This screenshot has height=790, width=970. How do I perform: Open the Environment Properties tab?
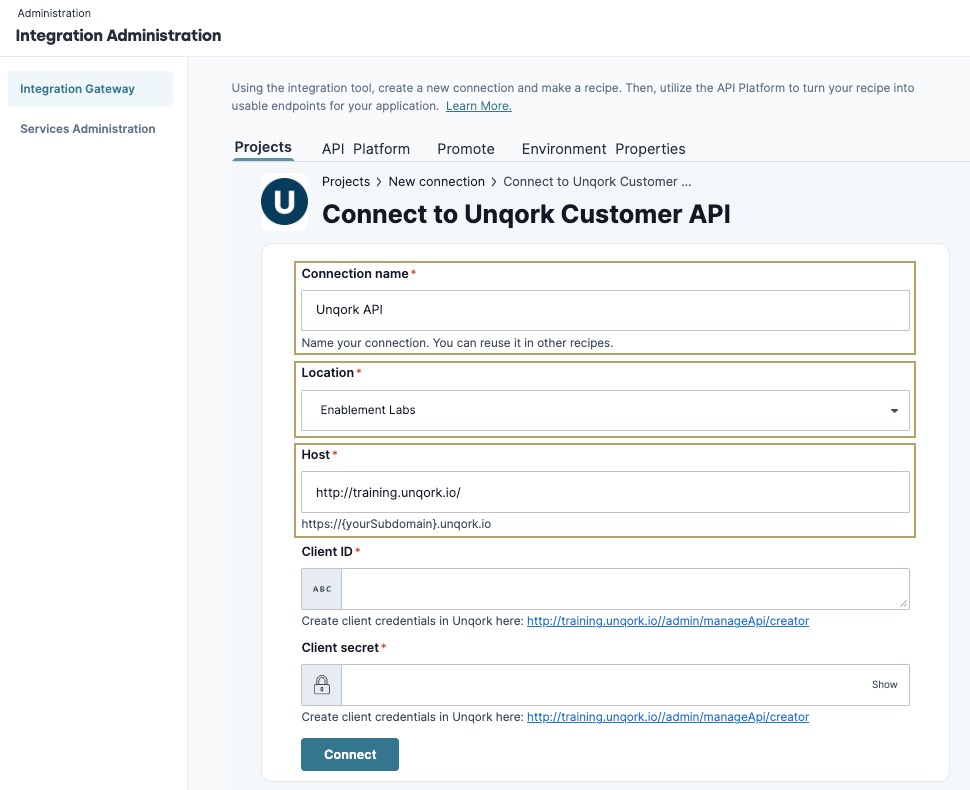pos(603,149)
